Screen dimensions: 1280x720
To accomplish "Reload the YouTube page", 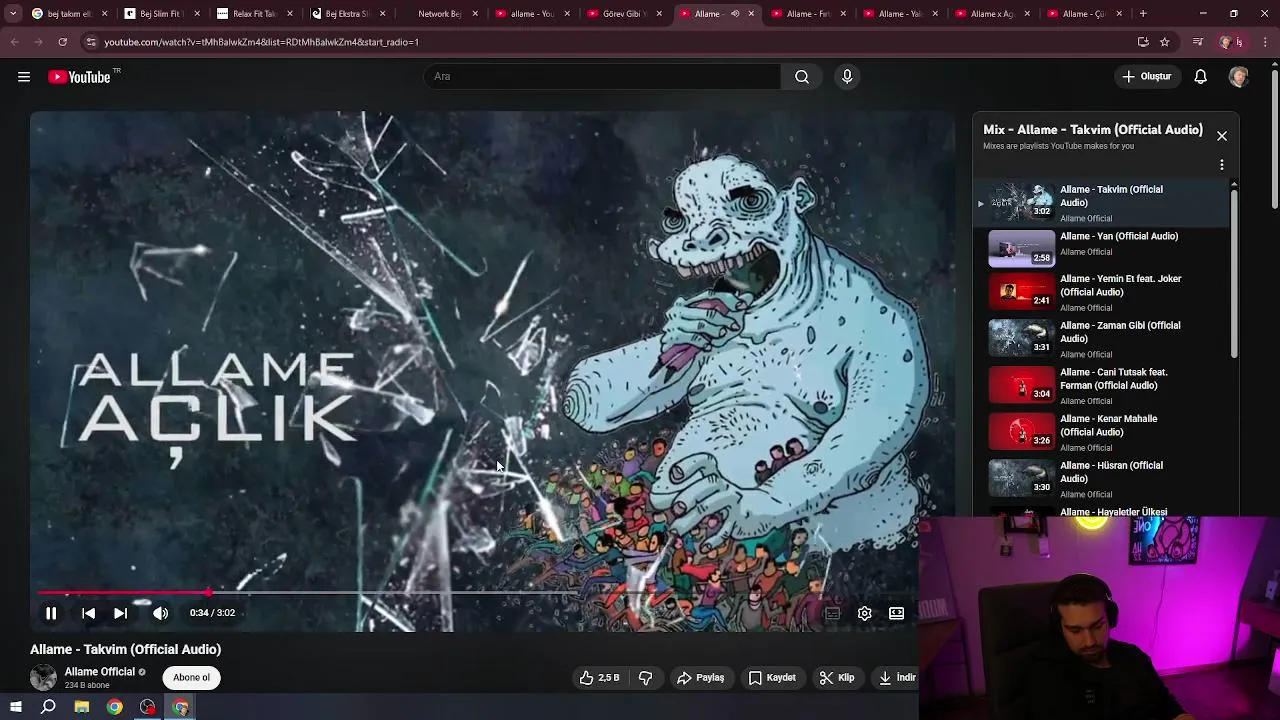I will (x=62, y=42).
